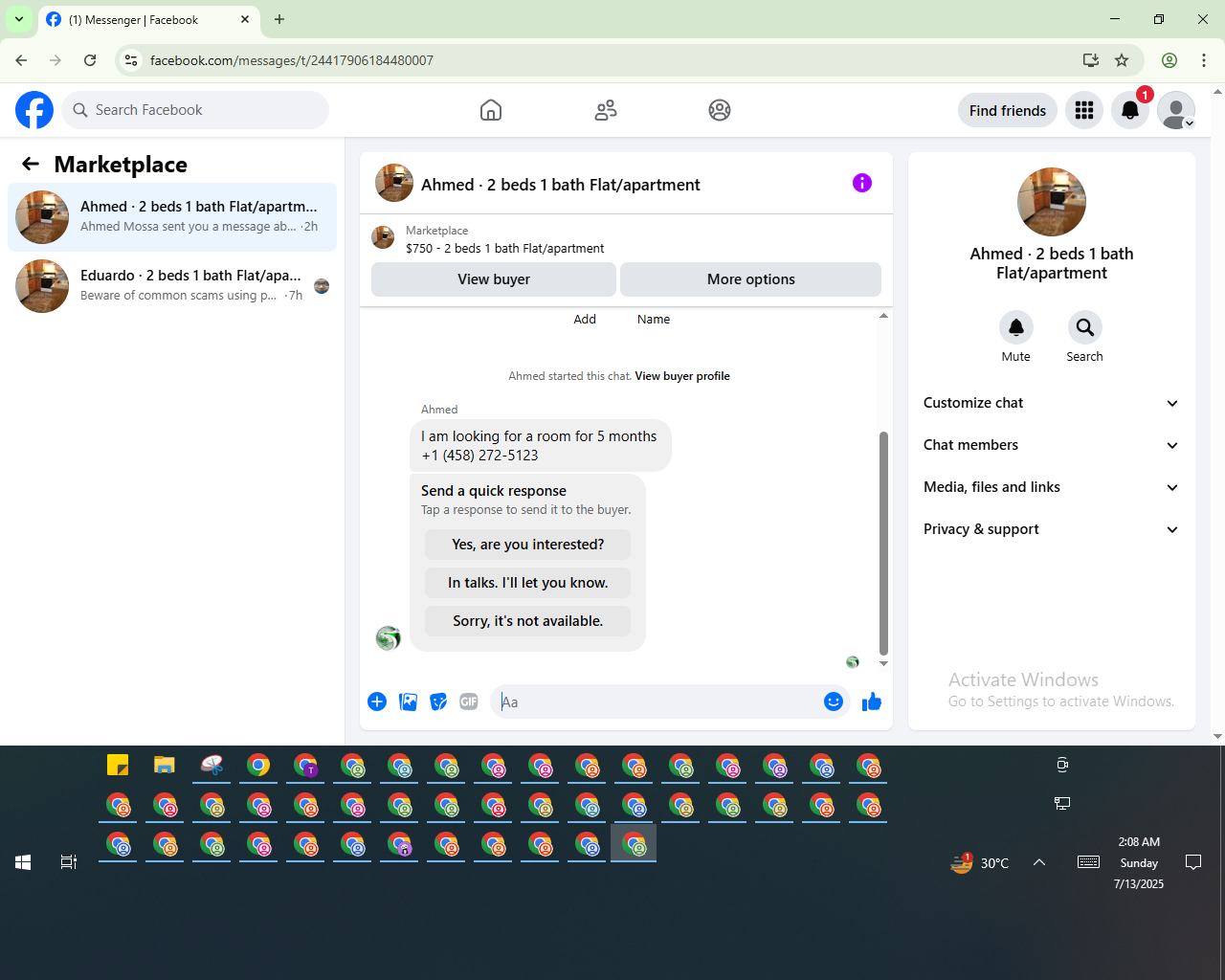This screenshot has height=980, width=1225.
Task: Search within the conversation
Action: click(1084, 327)
